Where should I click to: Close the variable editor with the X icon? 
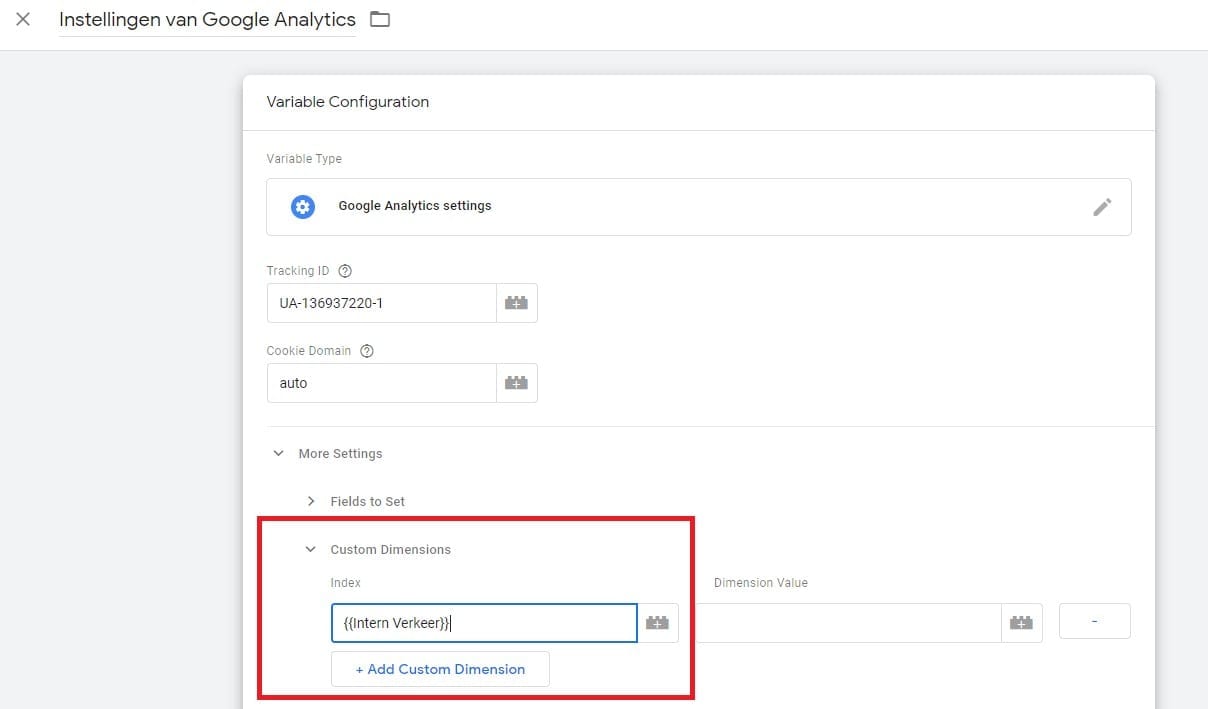[x=23, y=19]
